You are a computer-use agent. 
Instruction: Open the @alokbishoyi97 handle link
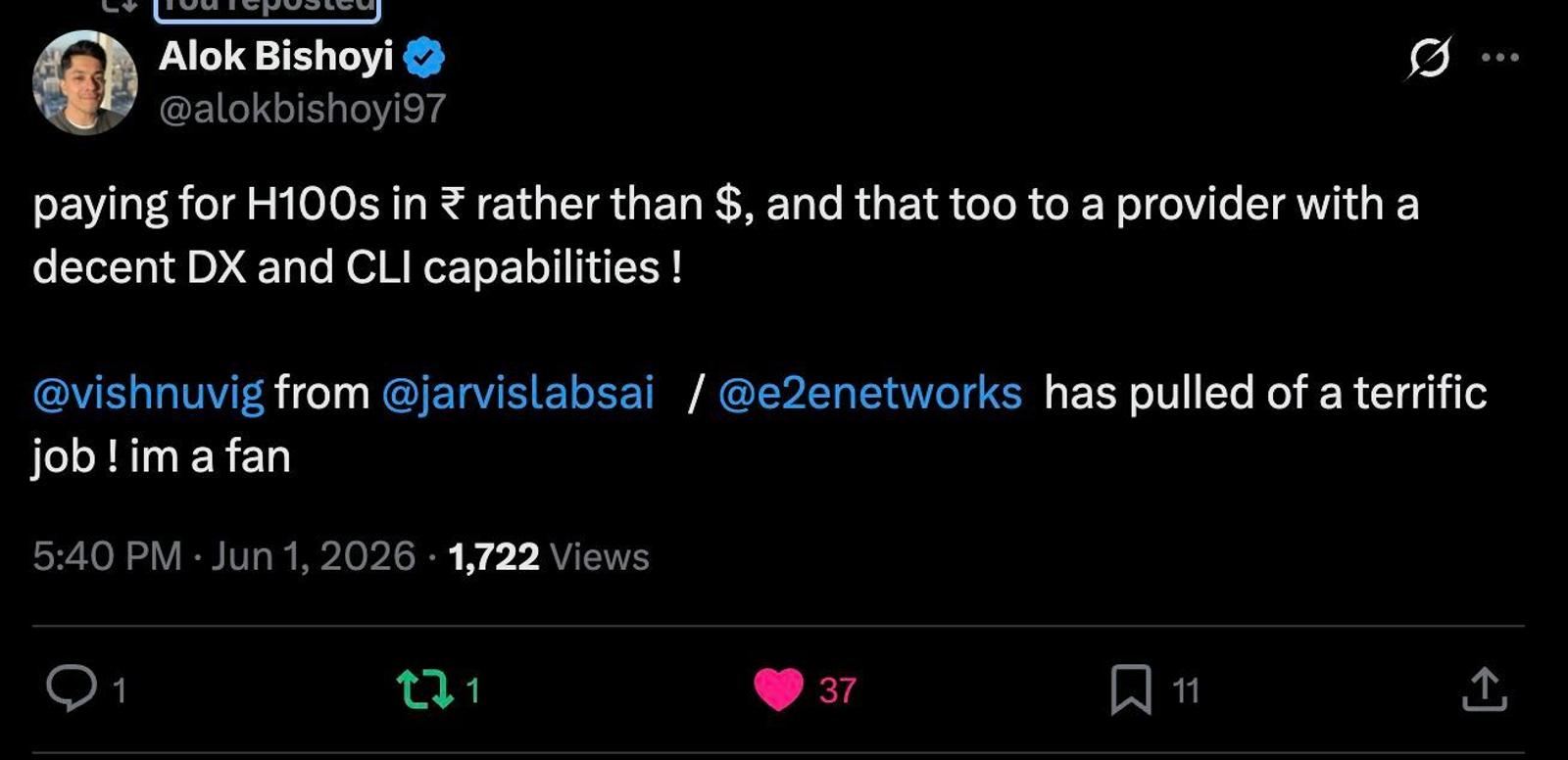point(302,108)
